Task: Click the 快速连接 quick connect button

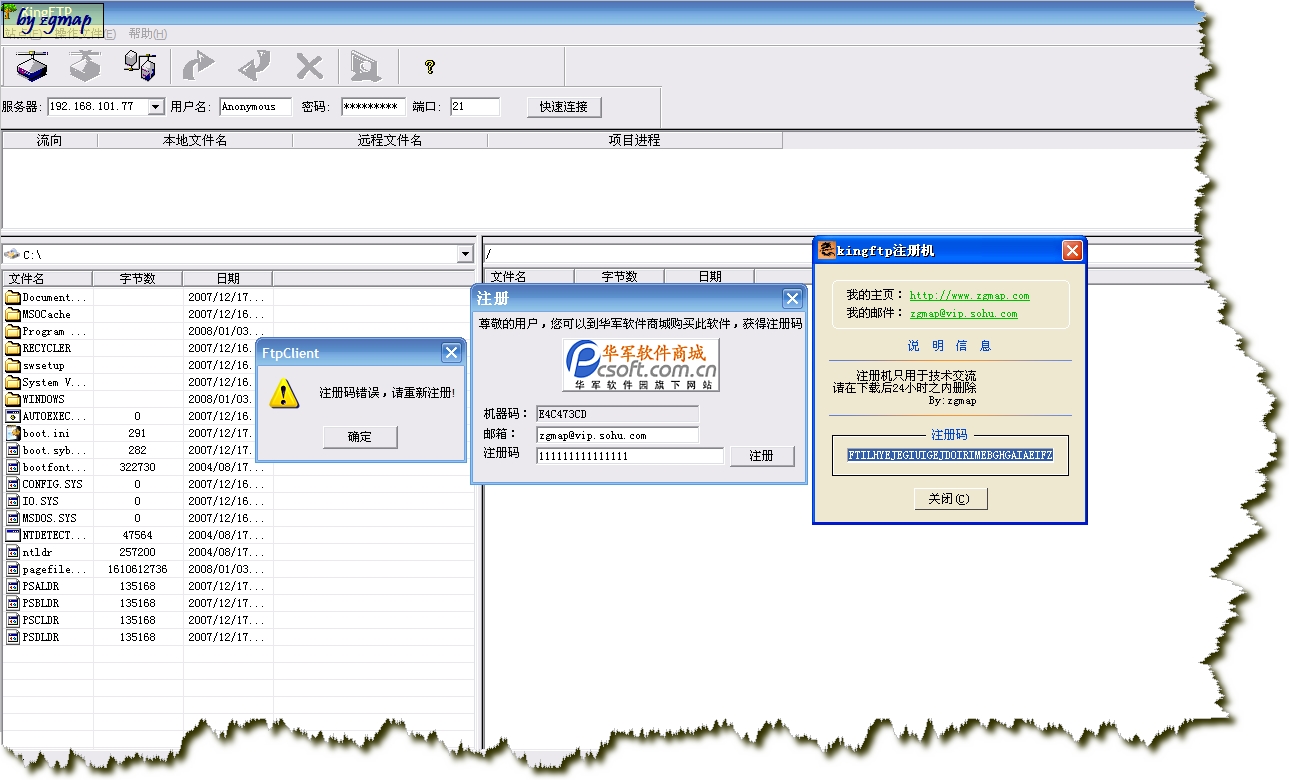Action: click(x=564, y=107)
